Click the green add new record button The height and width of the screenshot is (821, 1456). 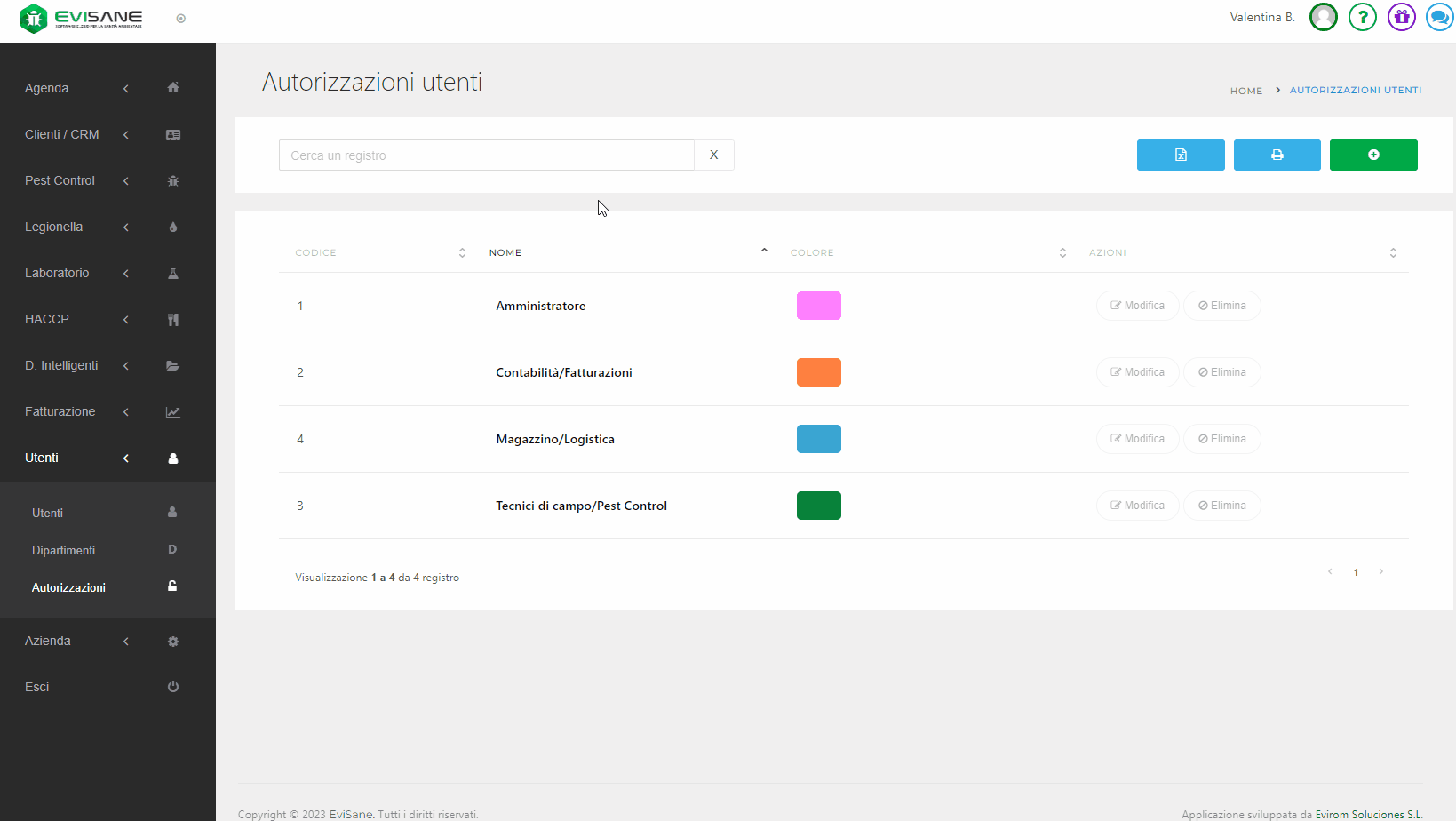point(1372,155)
